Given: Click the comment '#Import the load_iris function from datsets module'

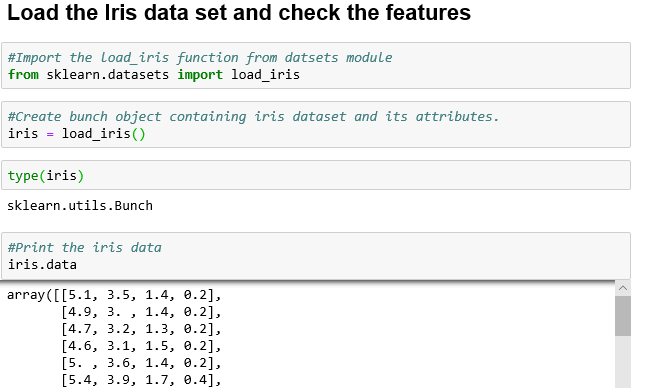Looking at the screenshot, I should click(x=200, y=57).
